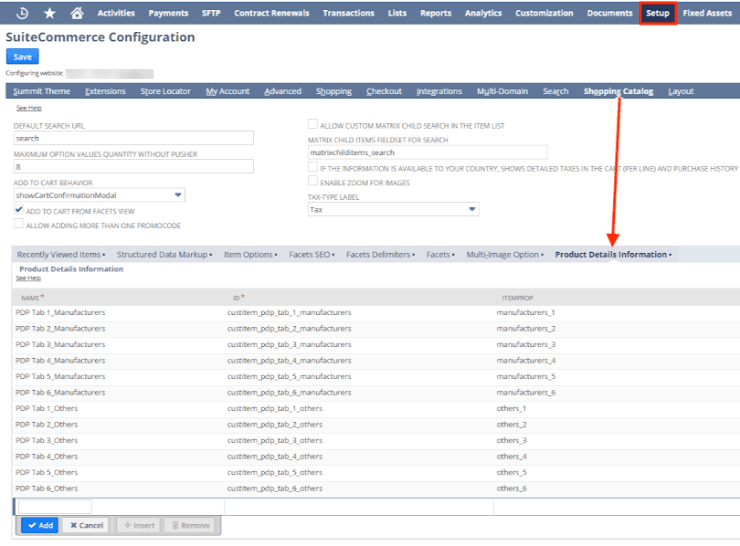Open Recently Viewed Items subtab

61,255
